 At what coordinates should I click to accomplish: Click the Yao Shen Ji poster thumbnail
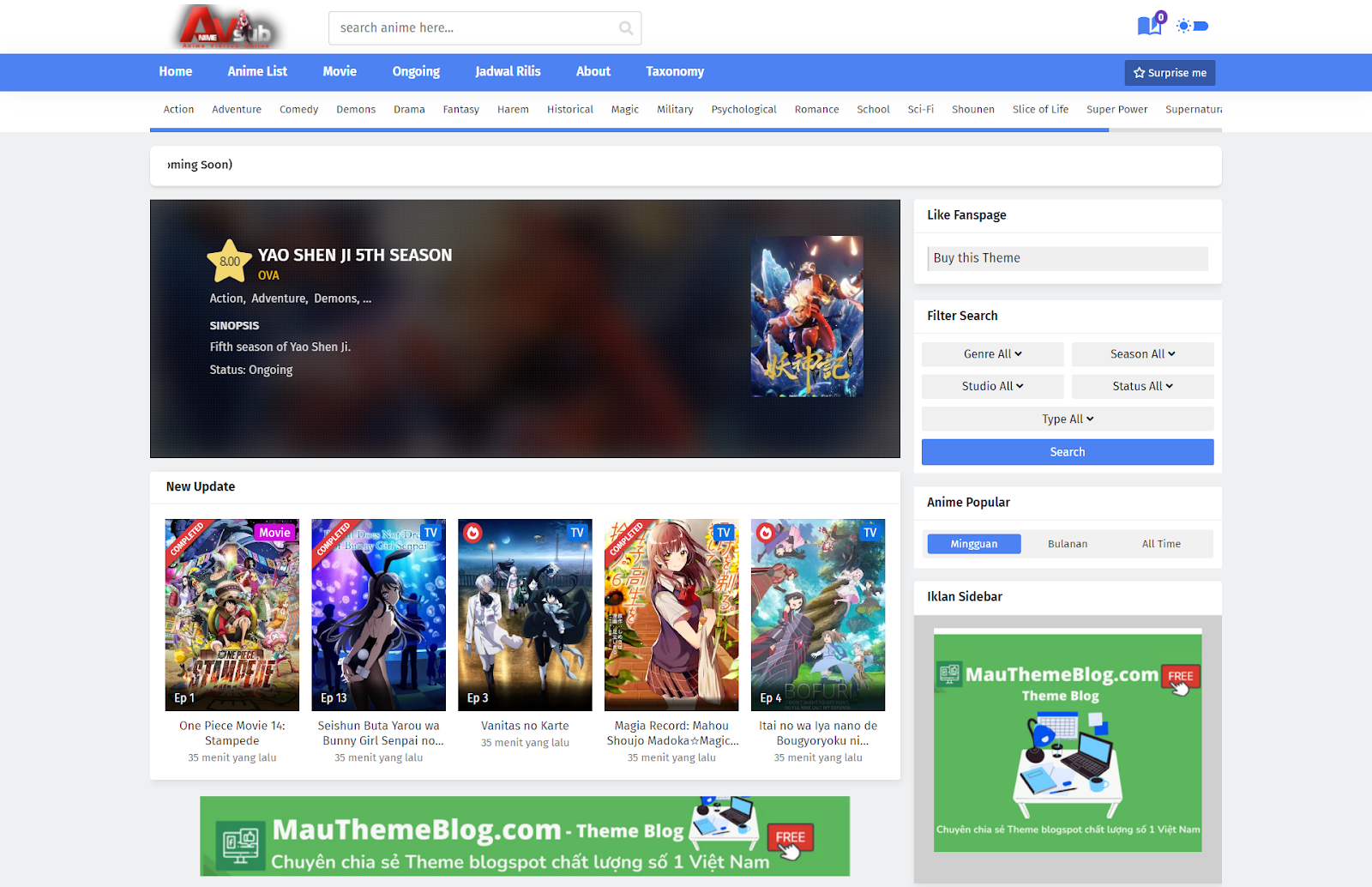807,317
